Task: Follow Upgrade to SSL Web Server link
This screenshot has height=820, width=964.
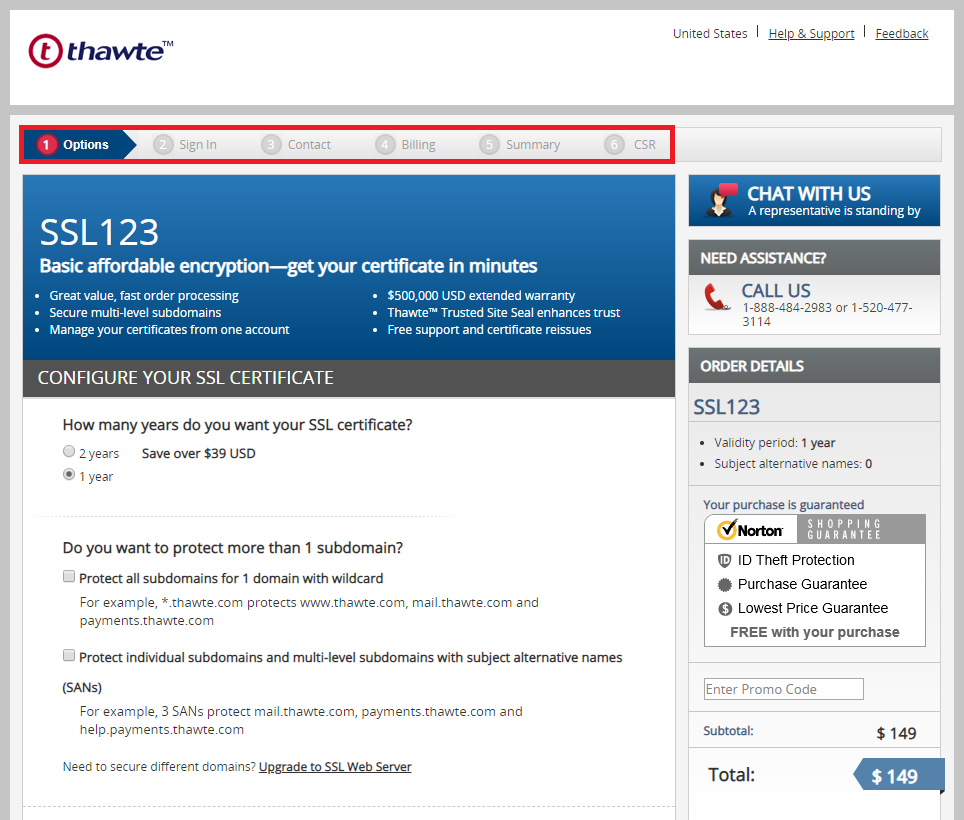Action: click(x=335, y=767)
